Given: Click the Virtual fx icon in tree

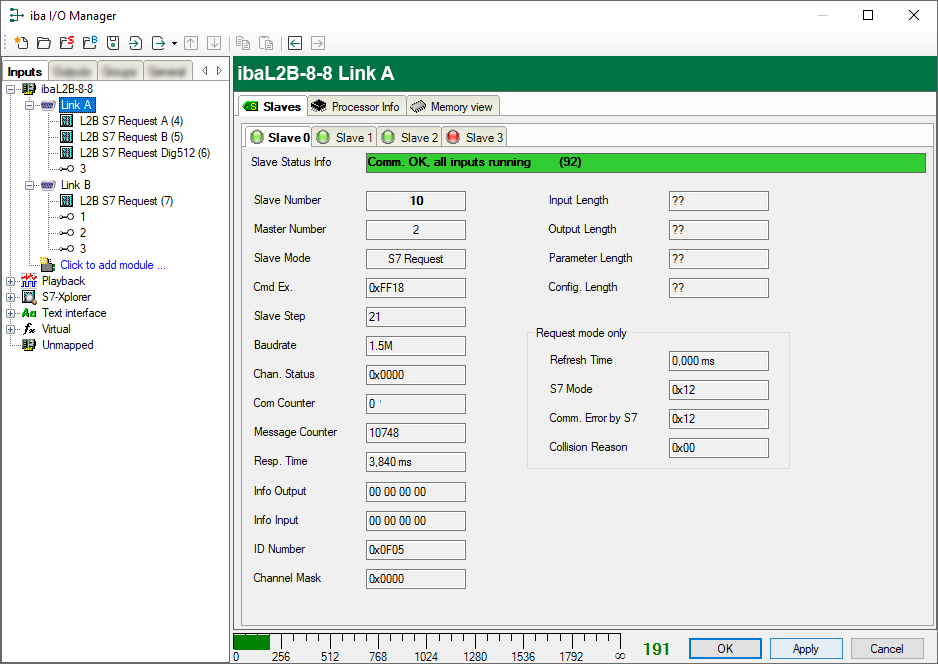Looking at the screenshot, I should tap(29, 329).
